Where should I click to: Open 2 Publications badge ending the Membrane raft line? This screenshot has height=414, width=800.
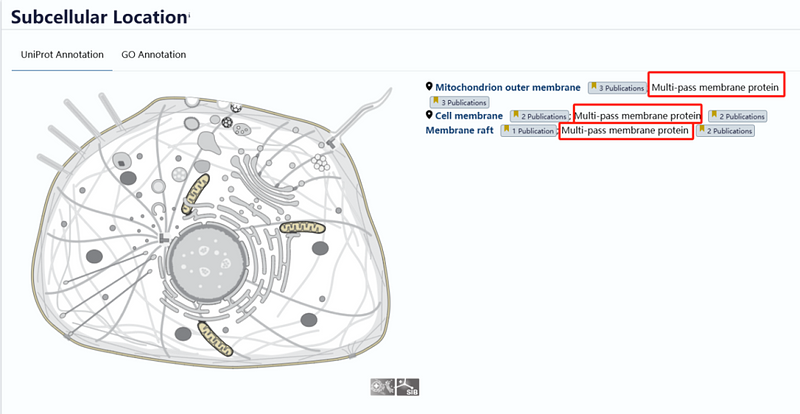click(725, 131)
